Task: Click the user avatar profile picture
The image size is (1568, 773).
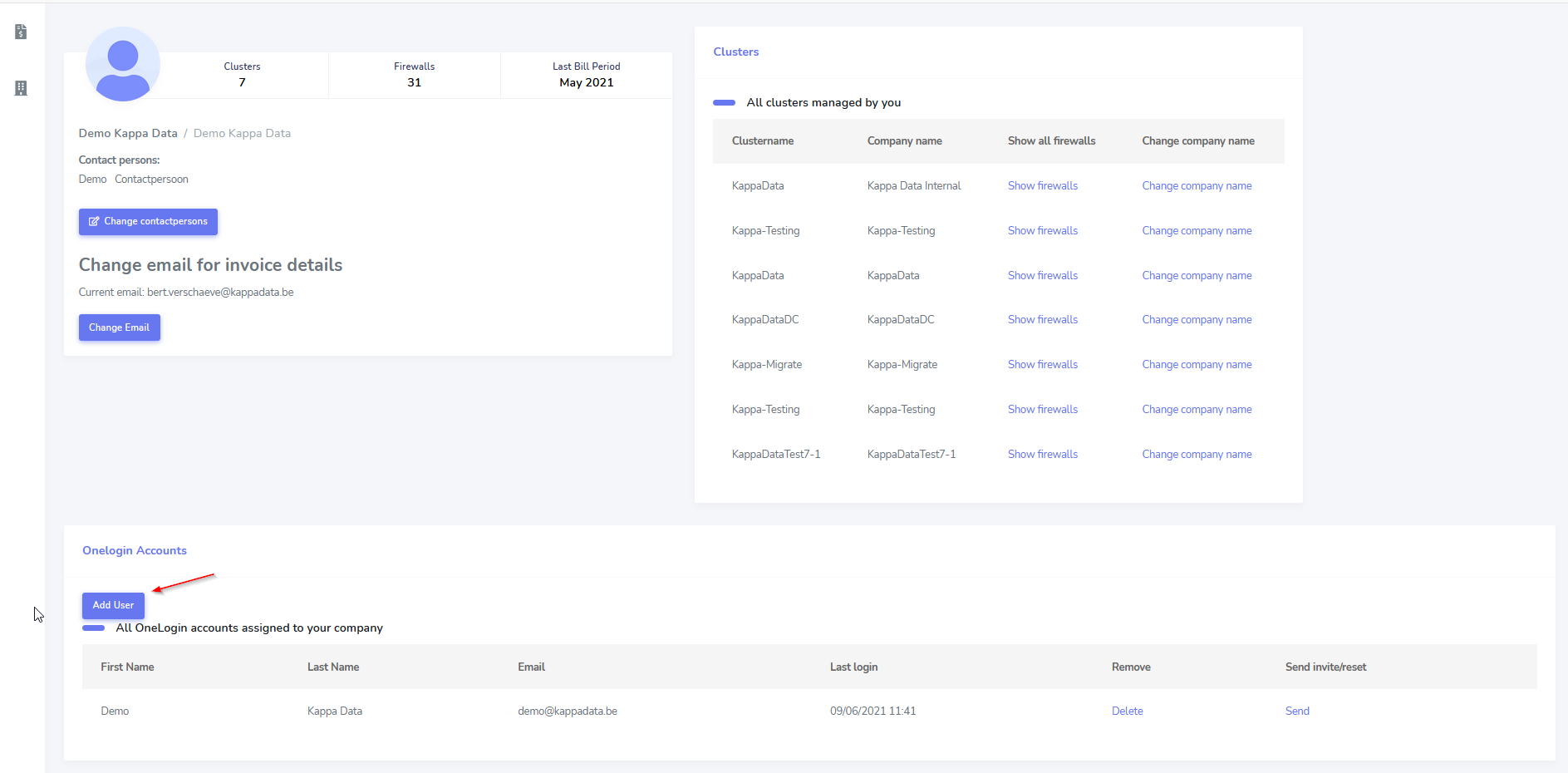Action: tap(123, 65)
